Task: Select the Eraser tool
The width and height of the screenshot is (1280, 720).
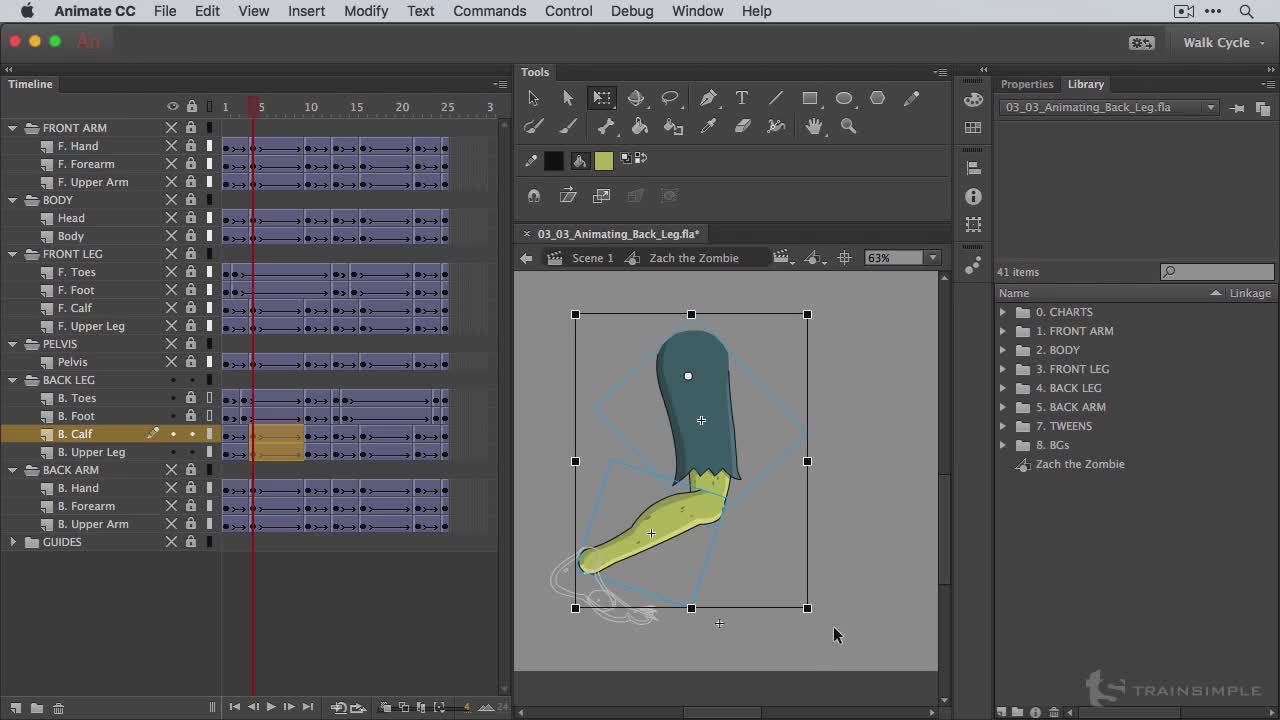Action: (743, 126)
